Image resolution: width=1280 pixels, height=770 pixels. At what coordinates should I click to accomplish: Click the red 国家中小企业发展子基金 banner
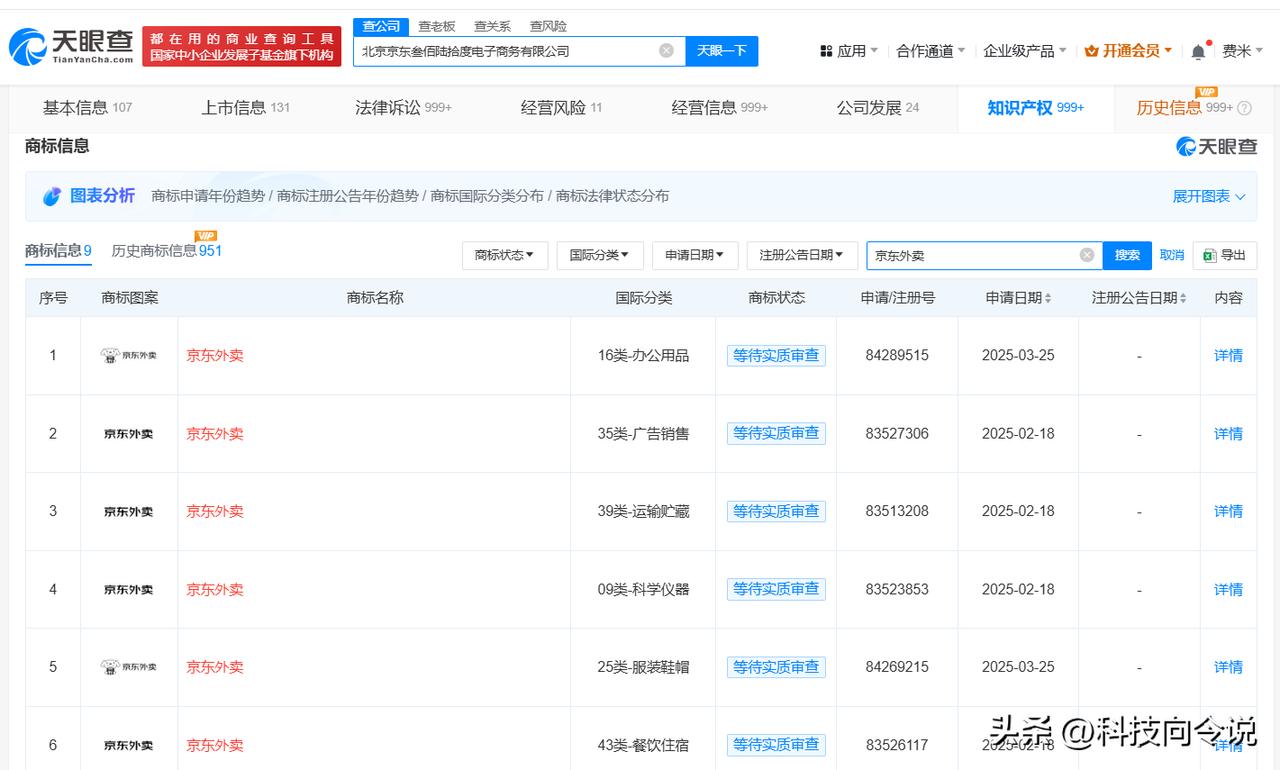(x=242, y=47)
